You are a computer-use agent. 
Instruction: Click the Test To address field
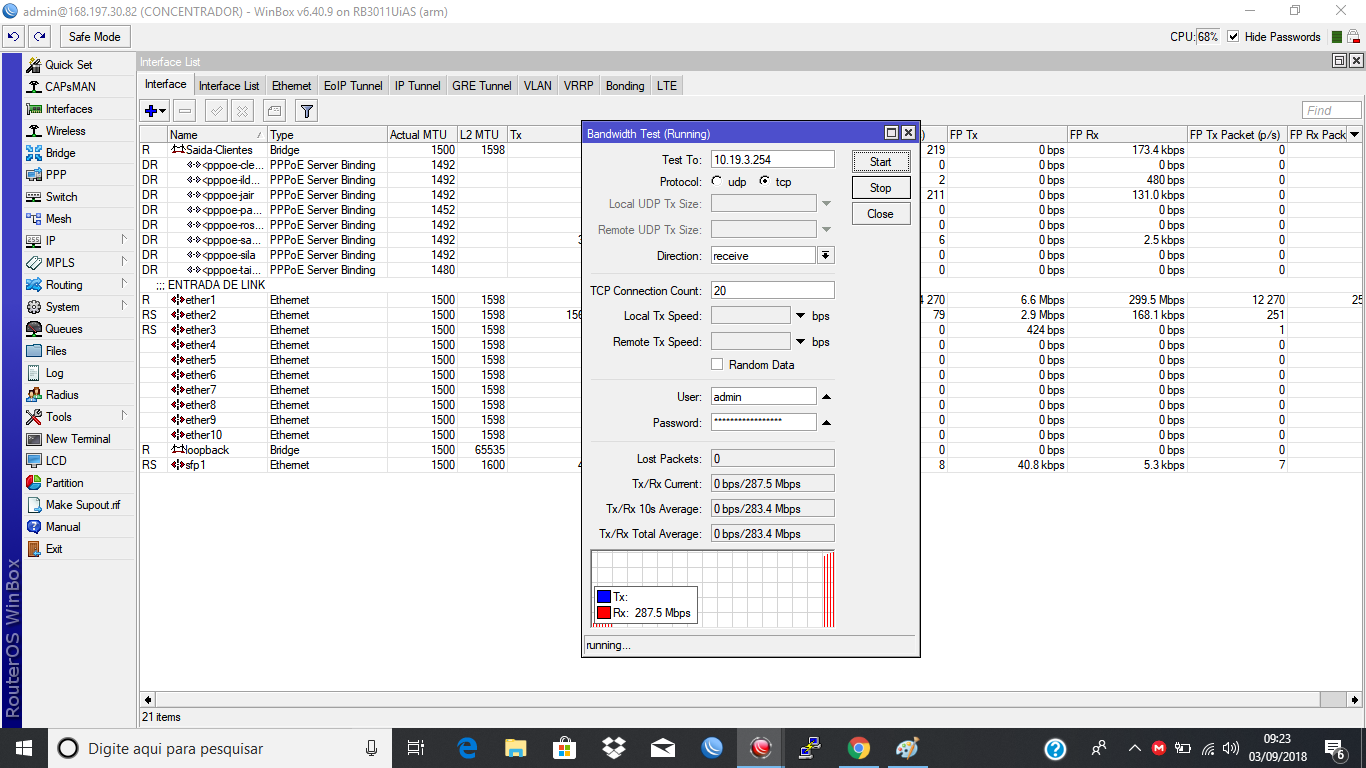click(x=772, y=159)
